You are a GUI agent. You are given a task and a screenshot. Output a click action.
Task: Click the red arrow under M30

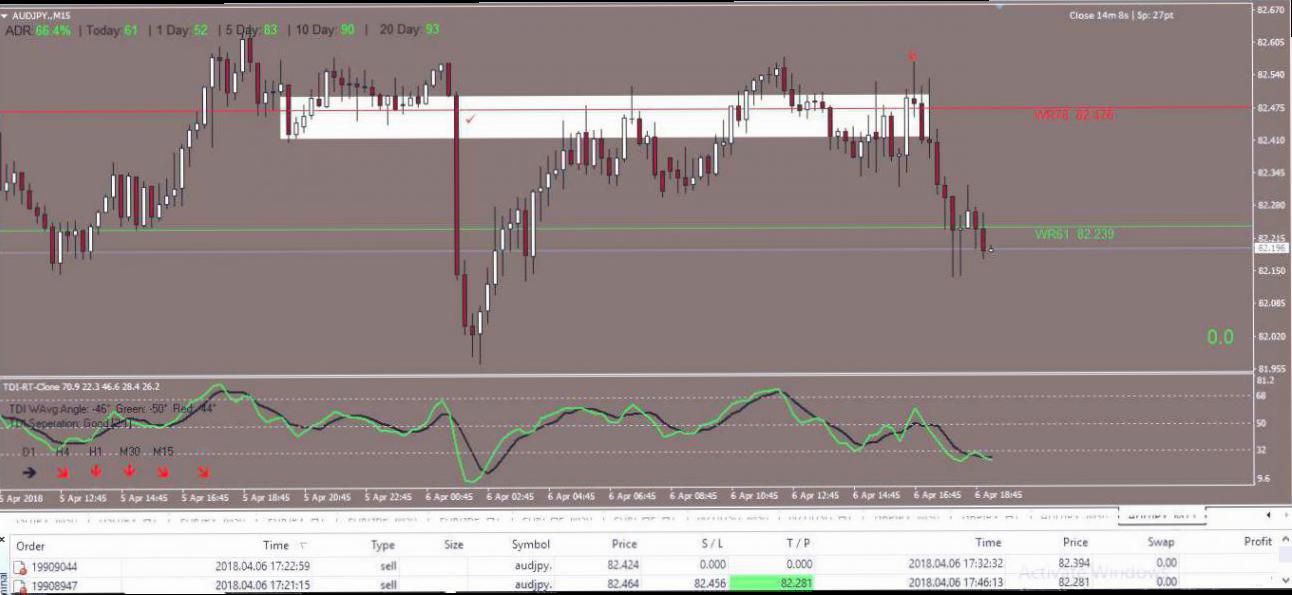point(130,471)
